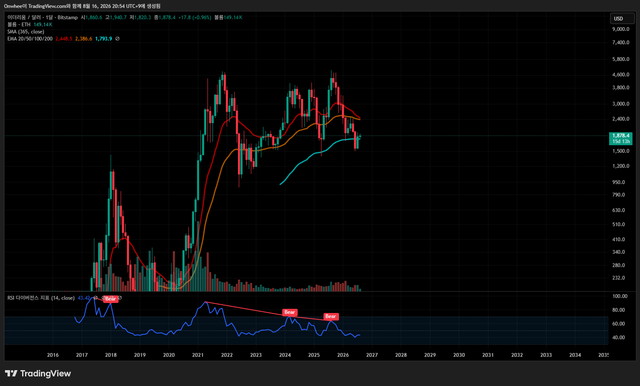Click the 2034 label on time axis
This screenshot has height=386, width=640.
point(575,355)
